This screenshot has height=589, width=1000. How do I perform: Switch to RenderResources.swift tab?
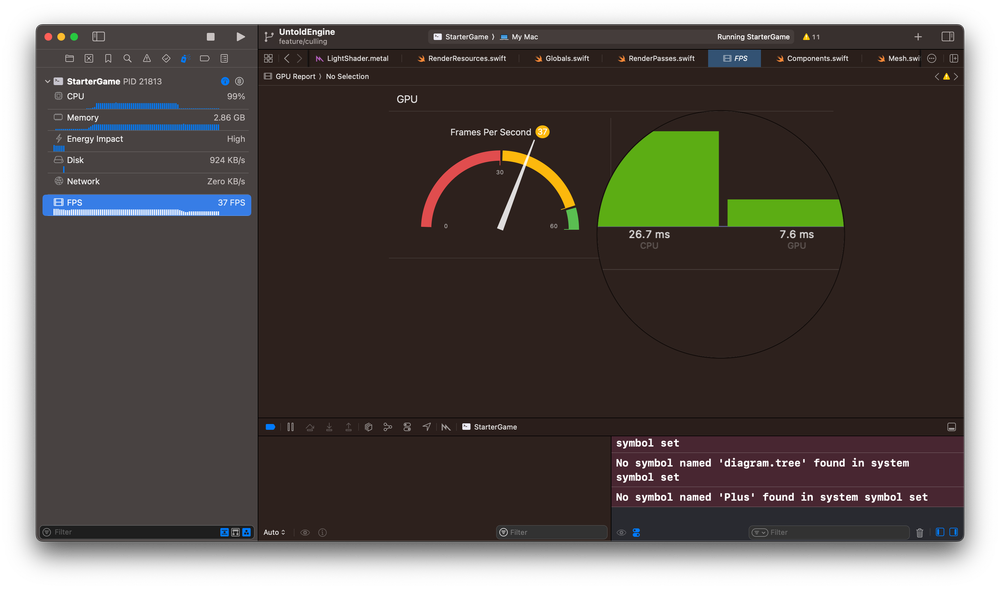[462, 59]
